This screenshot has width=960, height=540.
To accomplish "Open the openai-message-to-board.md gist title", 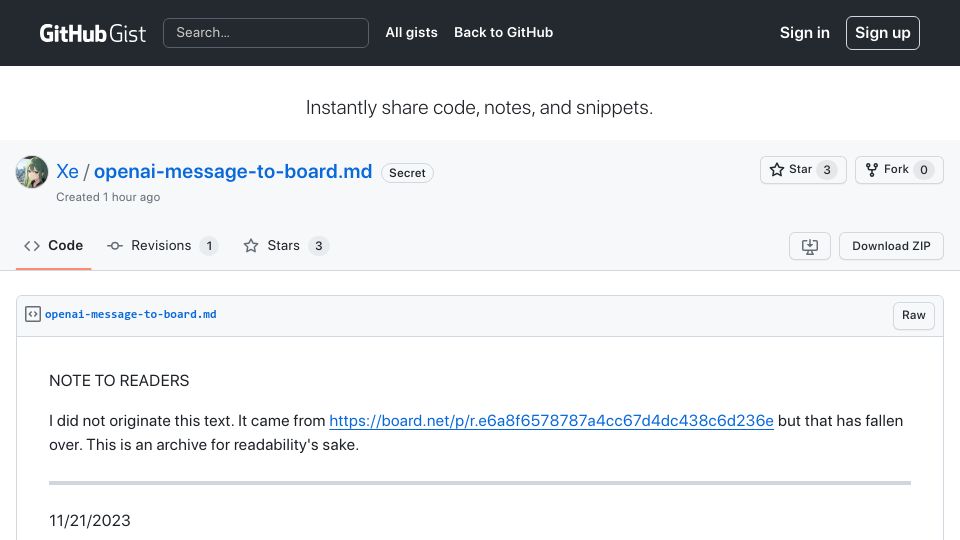I will pos(233,171).
